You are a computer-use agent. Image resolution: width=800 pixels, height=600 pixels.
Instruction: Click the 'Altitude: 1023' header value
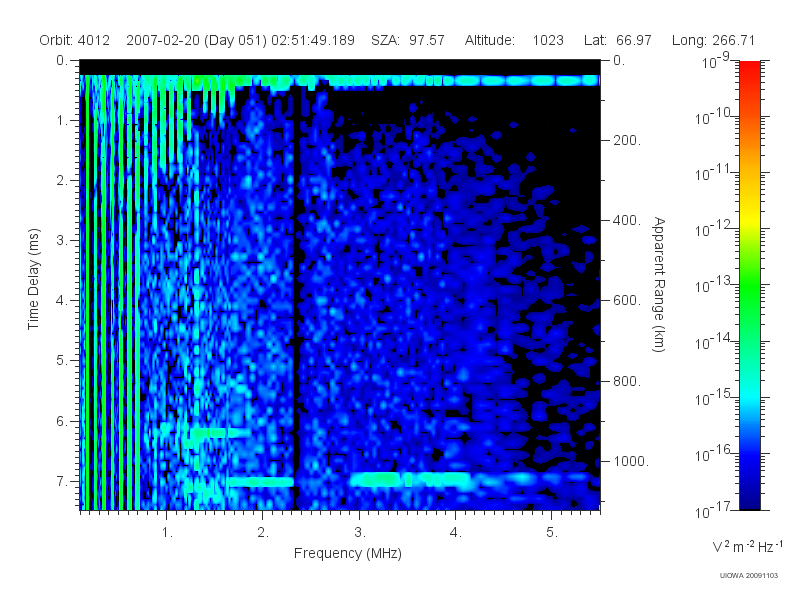click(514, 40)
